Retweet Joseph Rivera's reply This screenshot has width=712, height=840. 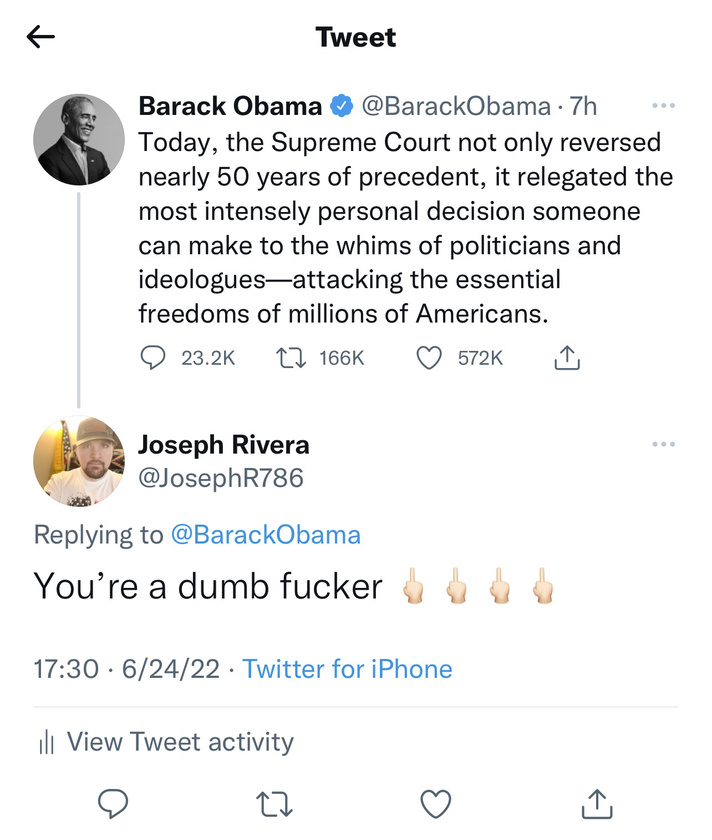point(274,804)
